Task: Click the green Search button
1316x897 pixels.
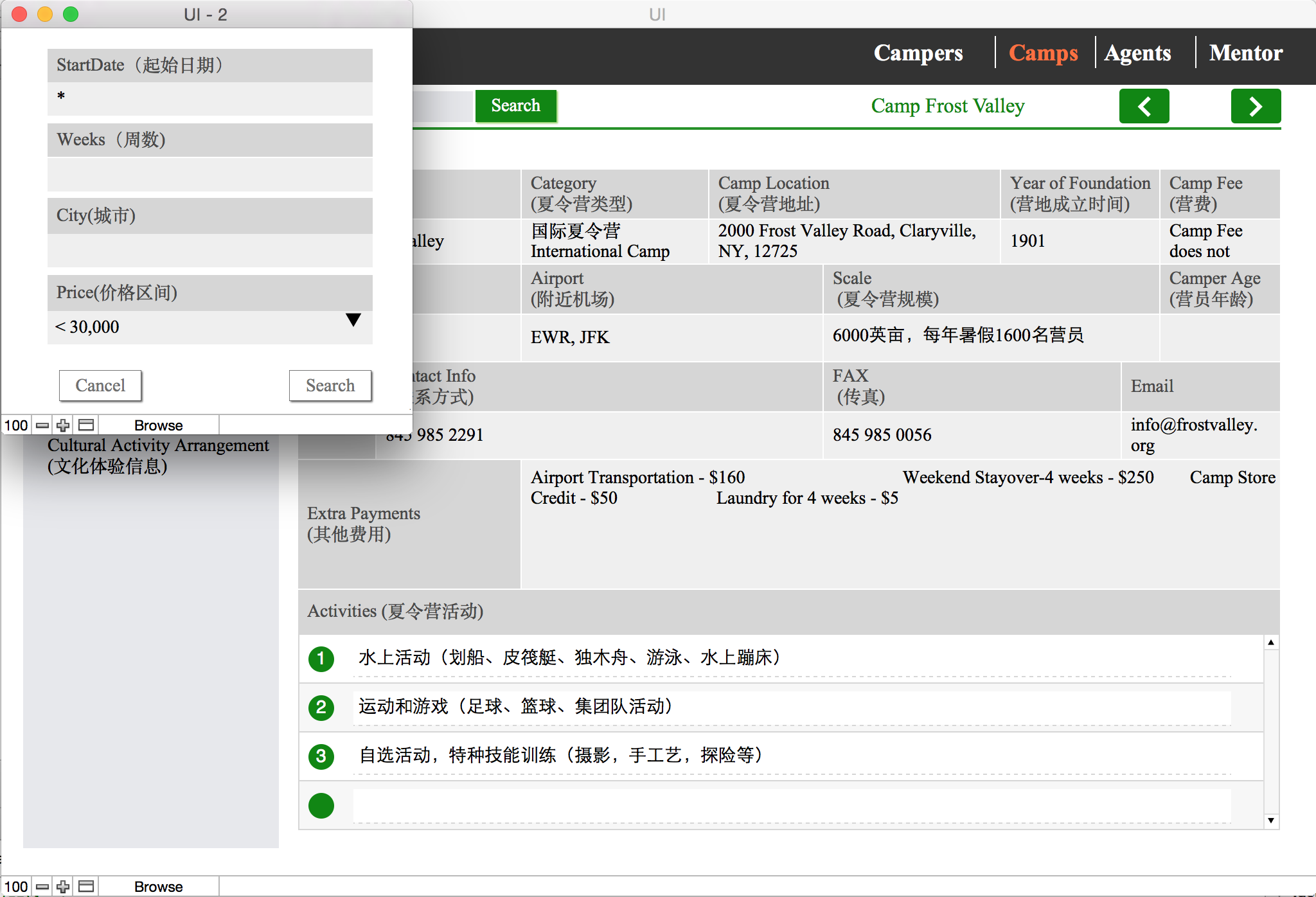Action: (515, 106)
